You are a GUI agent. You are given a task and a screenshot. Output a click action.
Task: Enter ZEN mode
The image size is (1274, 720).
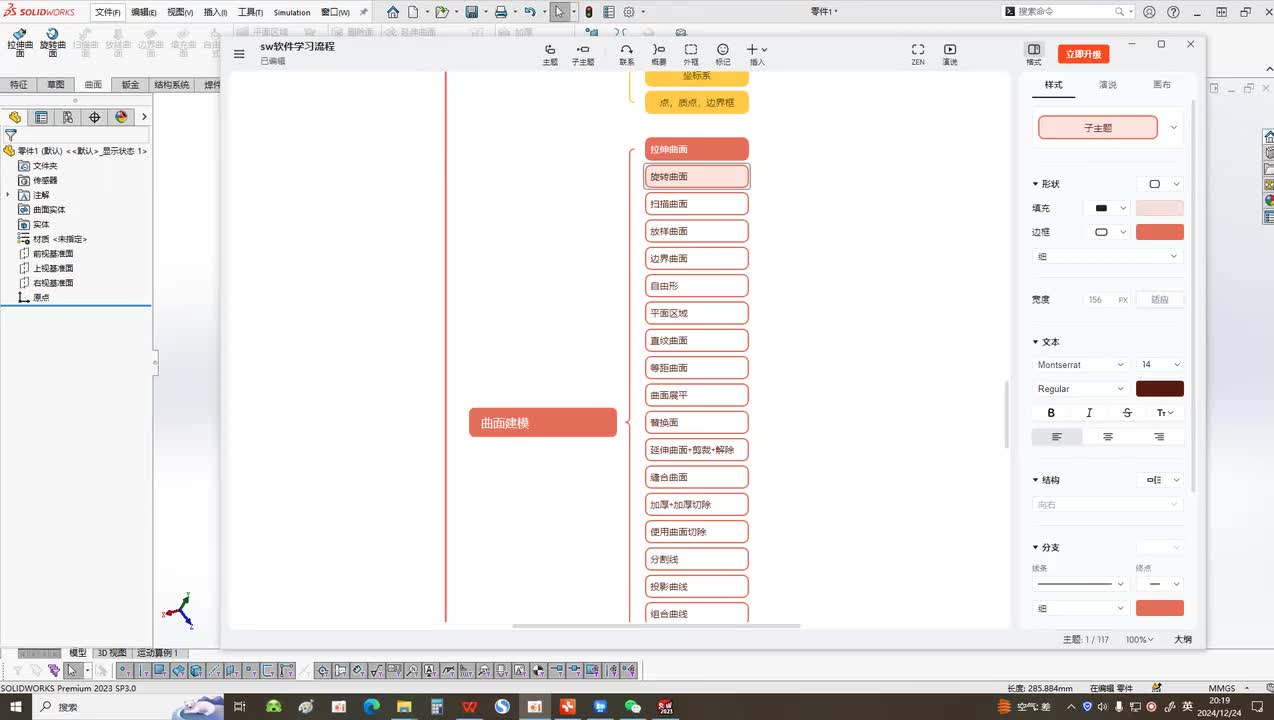click(918, 54)
